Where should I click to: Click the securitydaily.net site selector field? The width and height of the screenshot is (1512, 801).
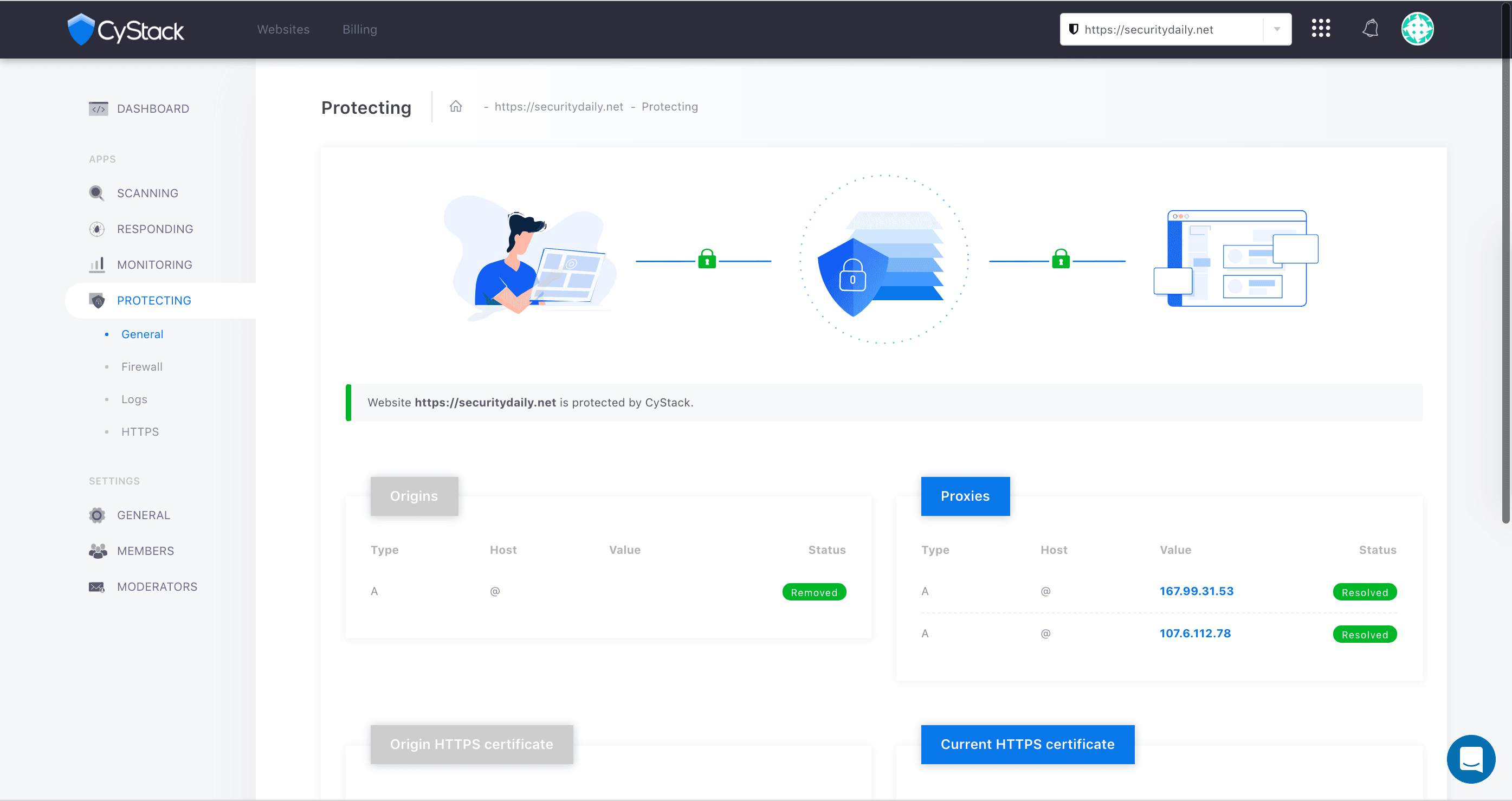click(1175, 29)
